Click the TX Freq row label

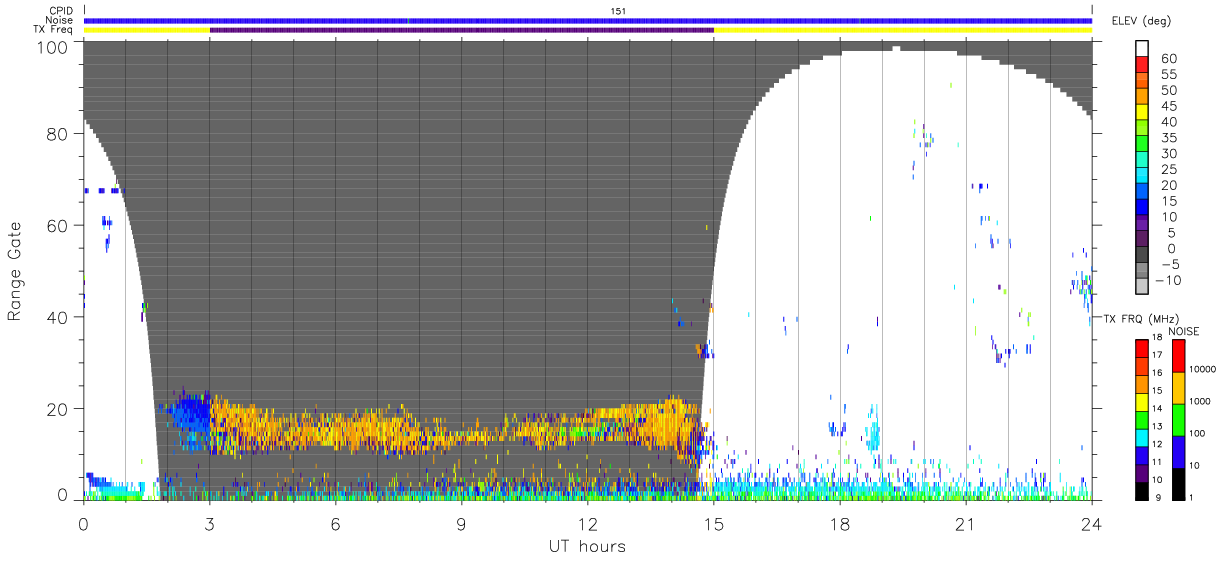click(x=55, y=30)
